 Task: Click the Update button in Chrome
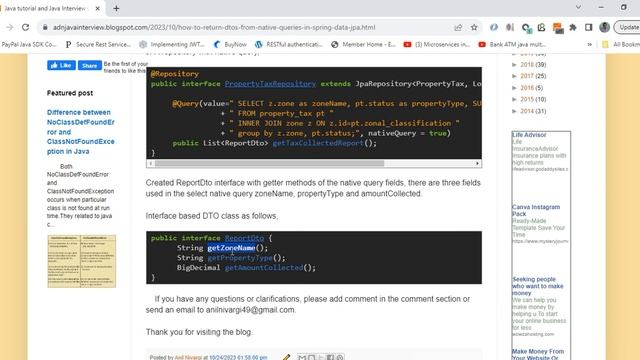click(627, 27)
